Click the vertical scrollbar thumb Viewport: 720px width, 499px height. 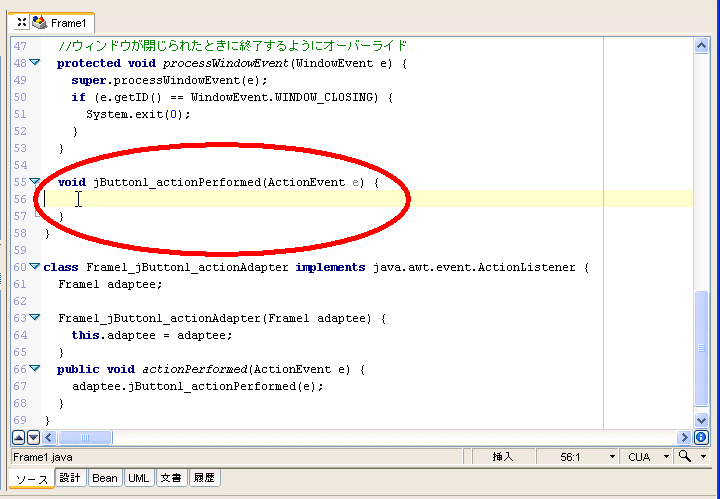pyautogui.click(x=701, y=348)
